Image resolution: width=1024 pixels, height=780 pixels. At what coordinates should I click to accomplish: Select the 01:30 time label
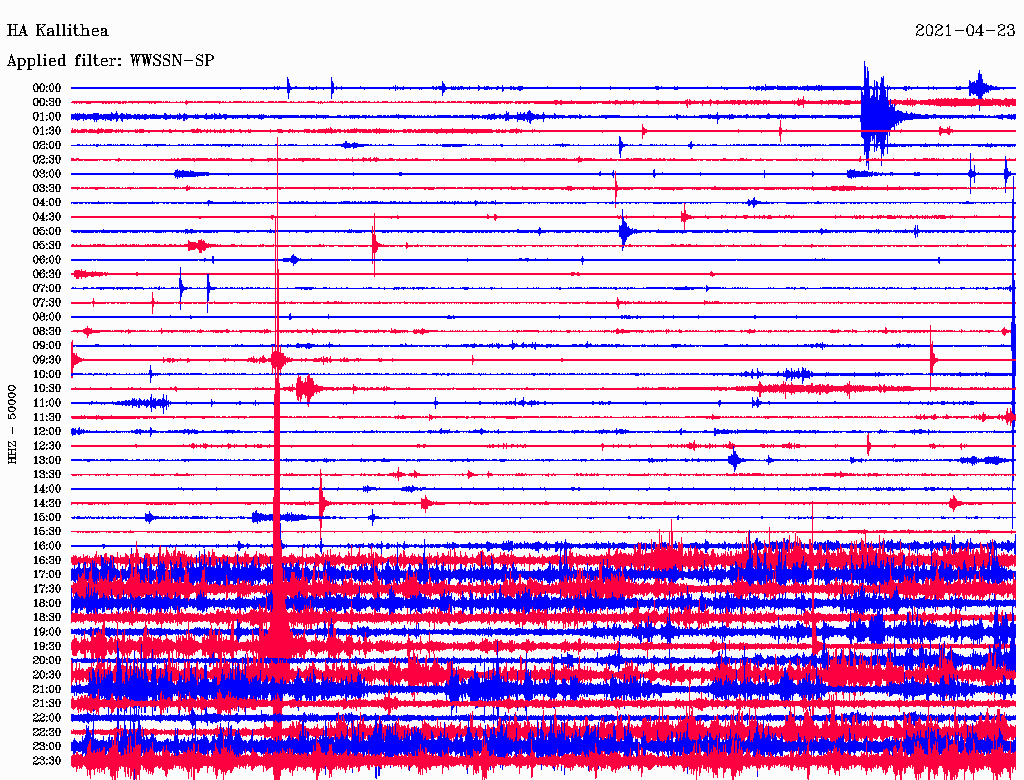coord(47,131)
